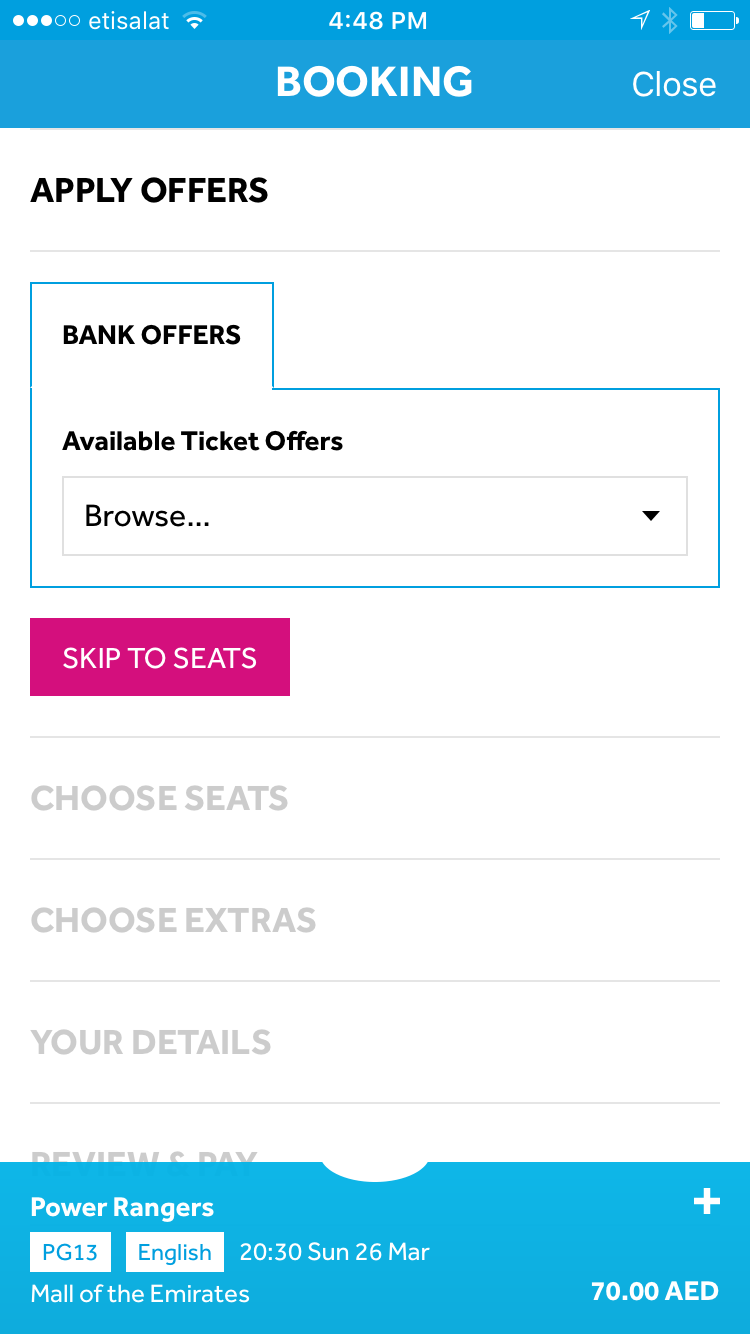Click the SKIP TO SEATS button
The width and height of the screenshot is (750, 1334).
(x=160, y=657)
